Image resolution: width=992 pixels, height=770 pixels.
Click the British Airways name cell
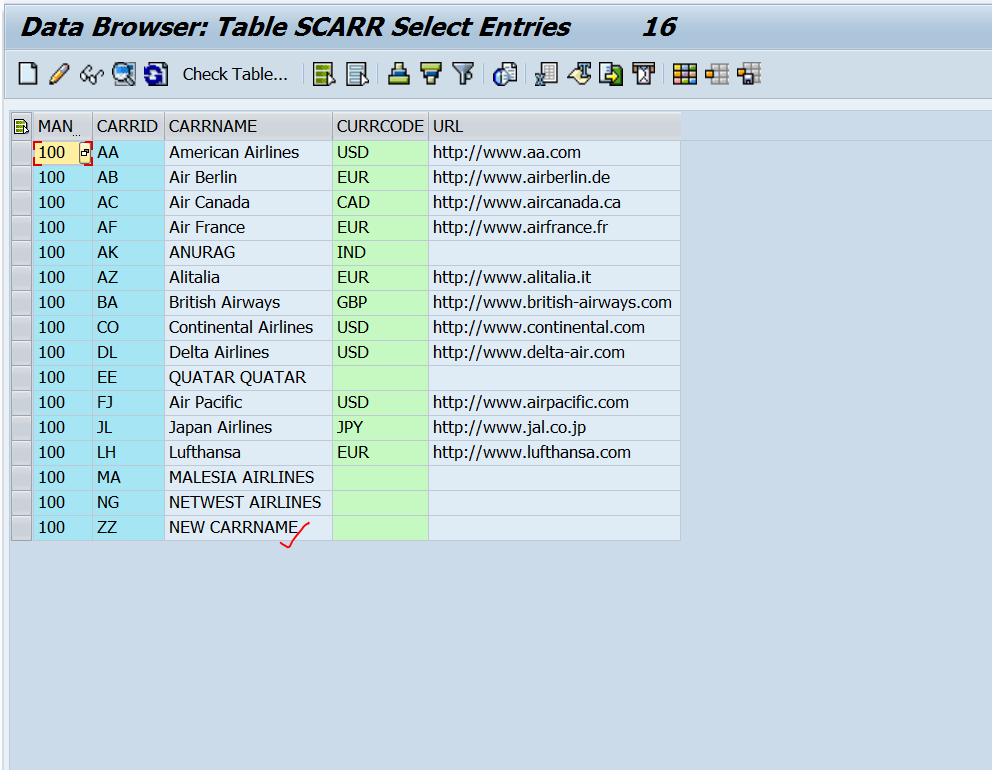249,302
